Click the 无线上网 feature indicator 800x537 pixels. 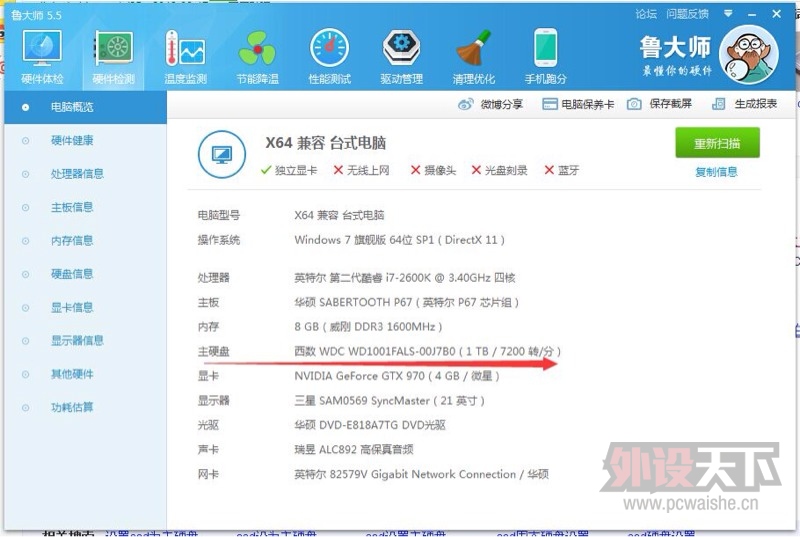[x=361, y=170]
